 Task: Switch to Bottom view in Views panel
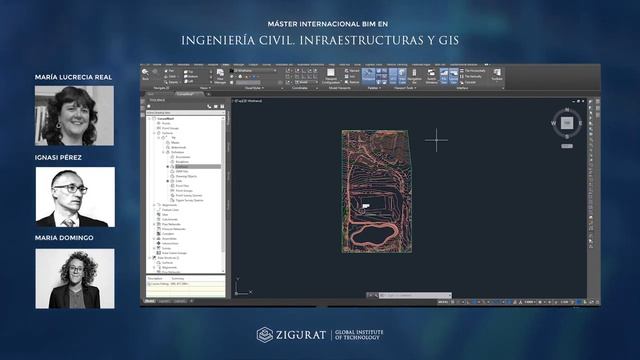(x=191, y=76)
